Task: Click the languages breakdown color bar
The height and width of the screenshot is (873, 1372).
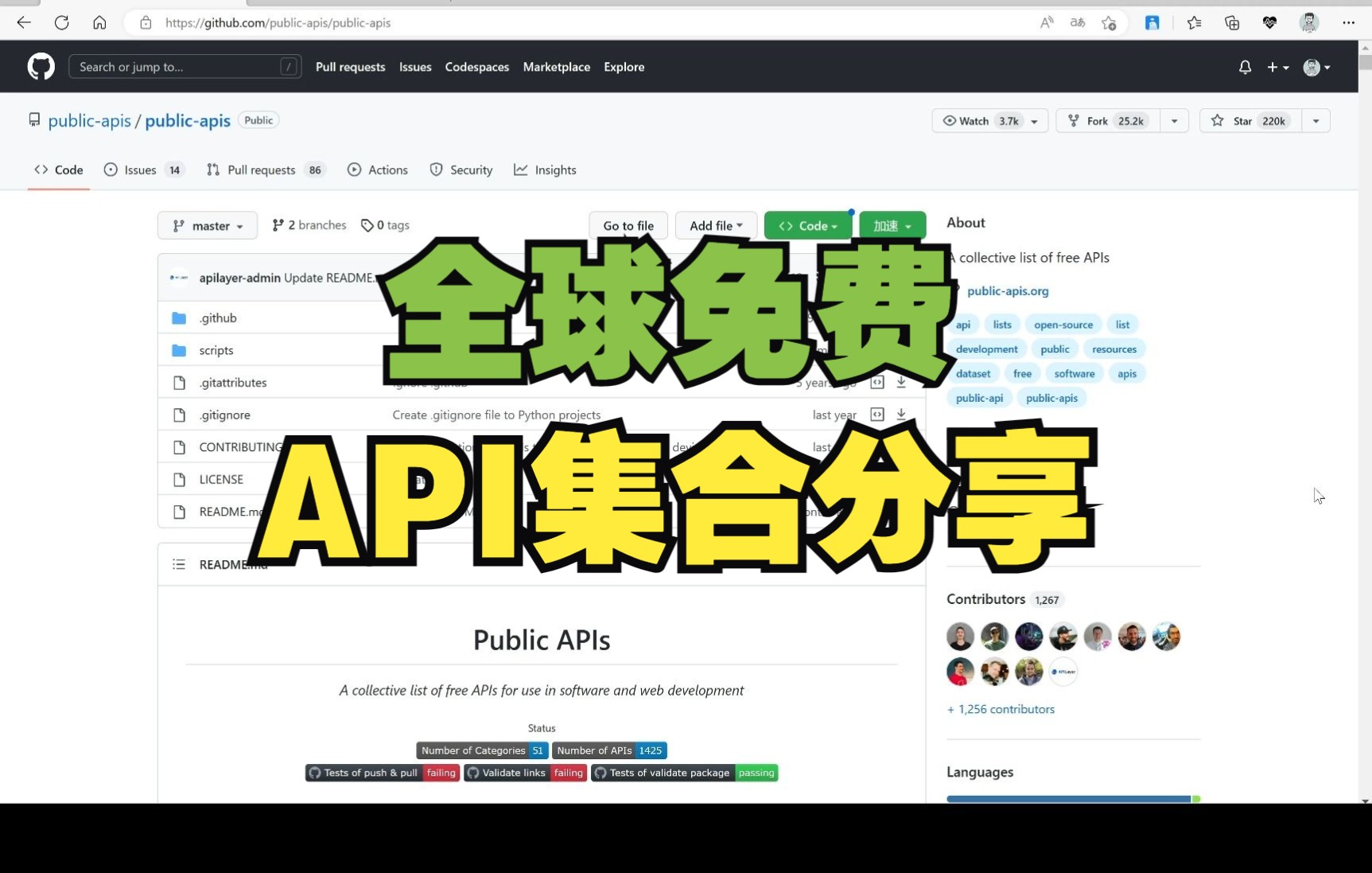Action: click(x=1073, y=798)
